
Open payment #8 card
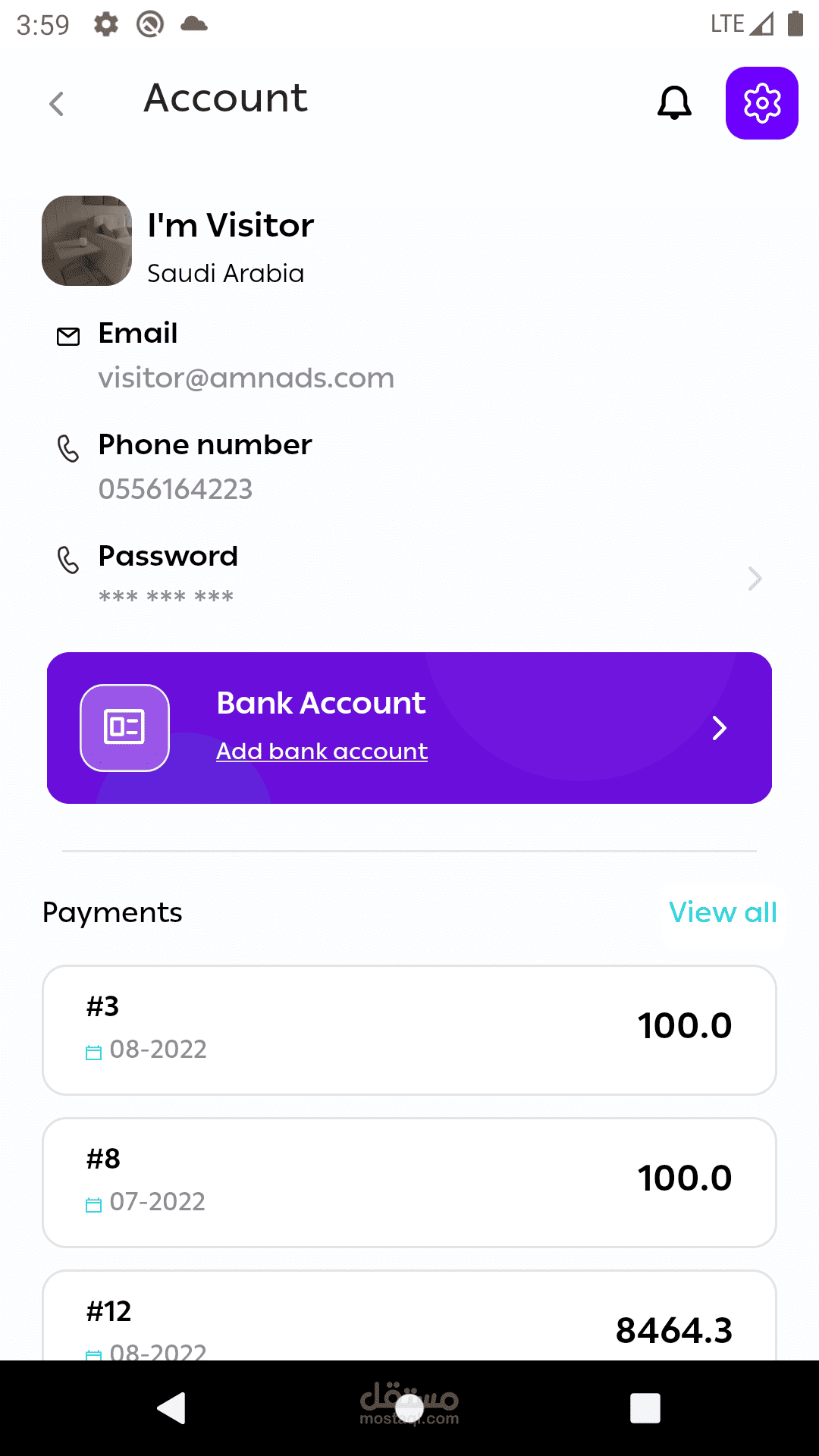pyautogui.click(x=409, y=1182)
